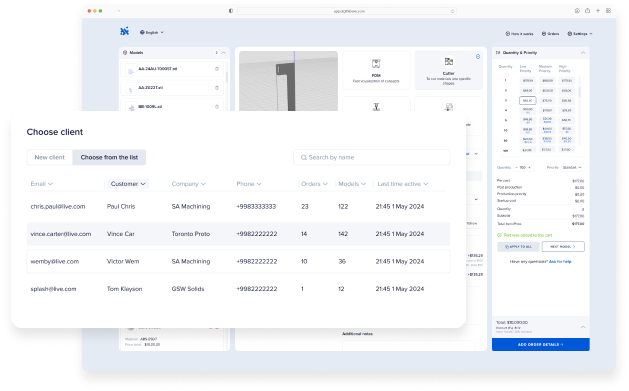Select the Choose from the list tab

pos(109,157)
